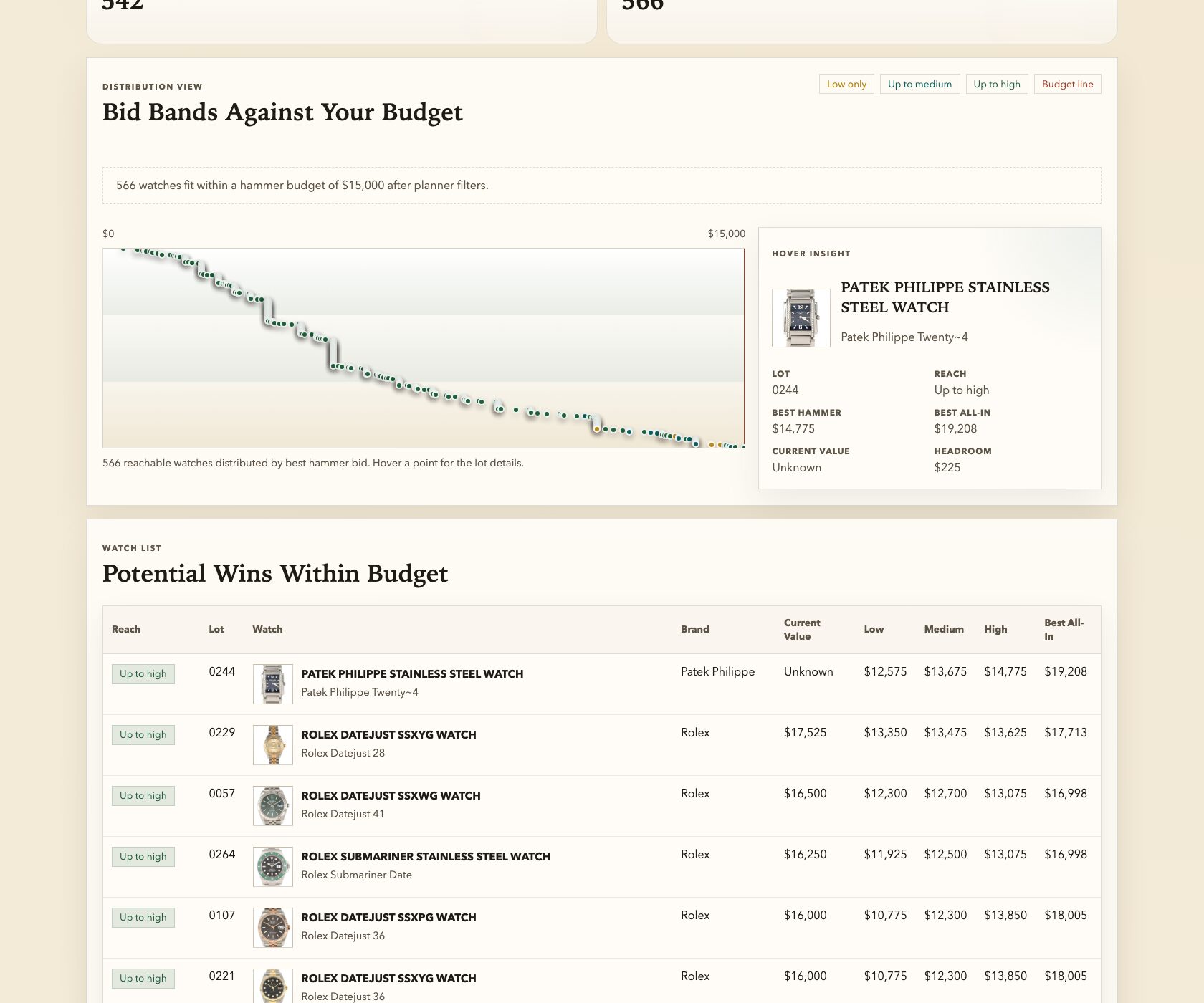Toggle the "Up to high" filter
The height and width of the screenshot is (1003, 1204).
997,84
